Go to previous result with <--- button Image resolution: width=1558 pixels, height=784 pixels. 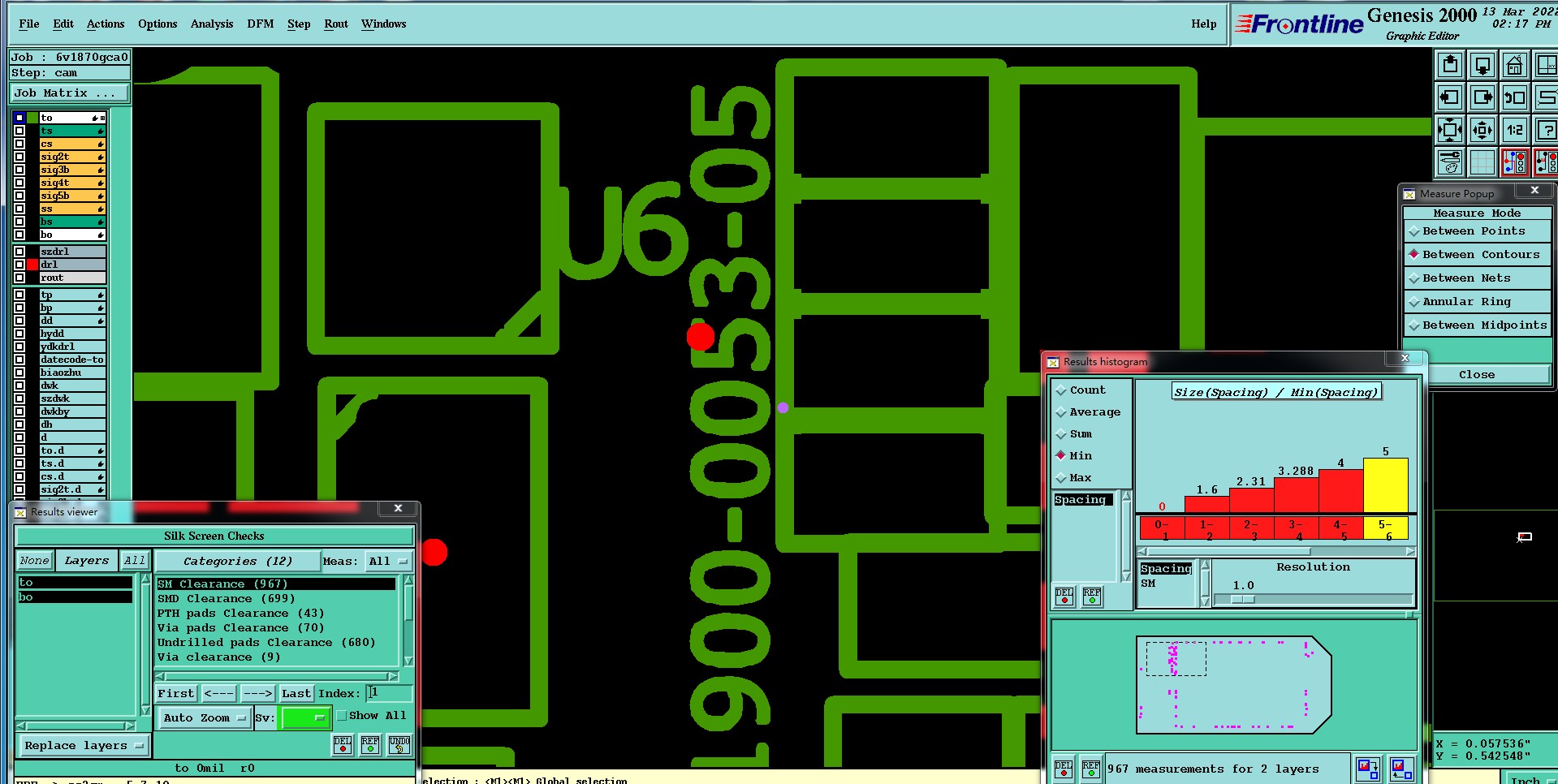click(218, 693)
